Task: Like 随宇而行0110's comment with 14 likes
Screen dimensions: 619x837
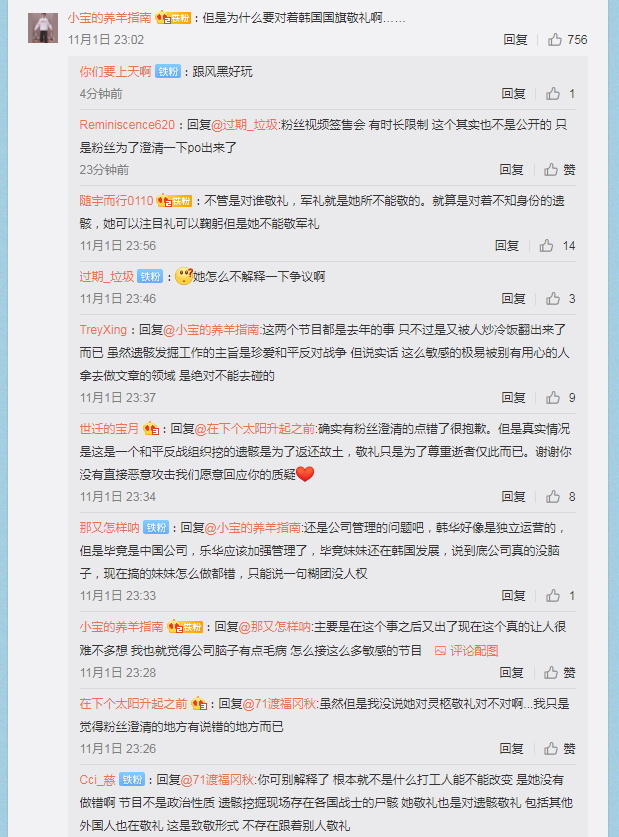Action: tap(546, 246)
